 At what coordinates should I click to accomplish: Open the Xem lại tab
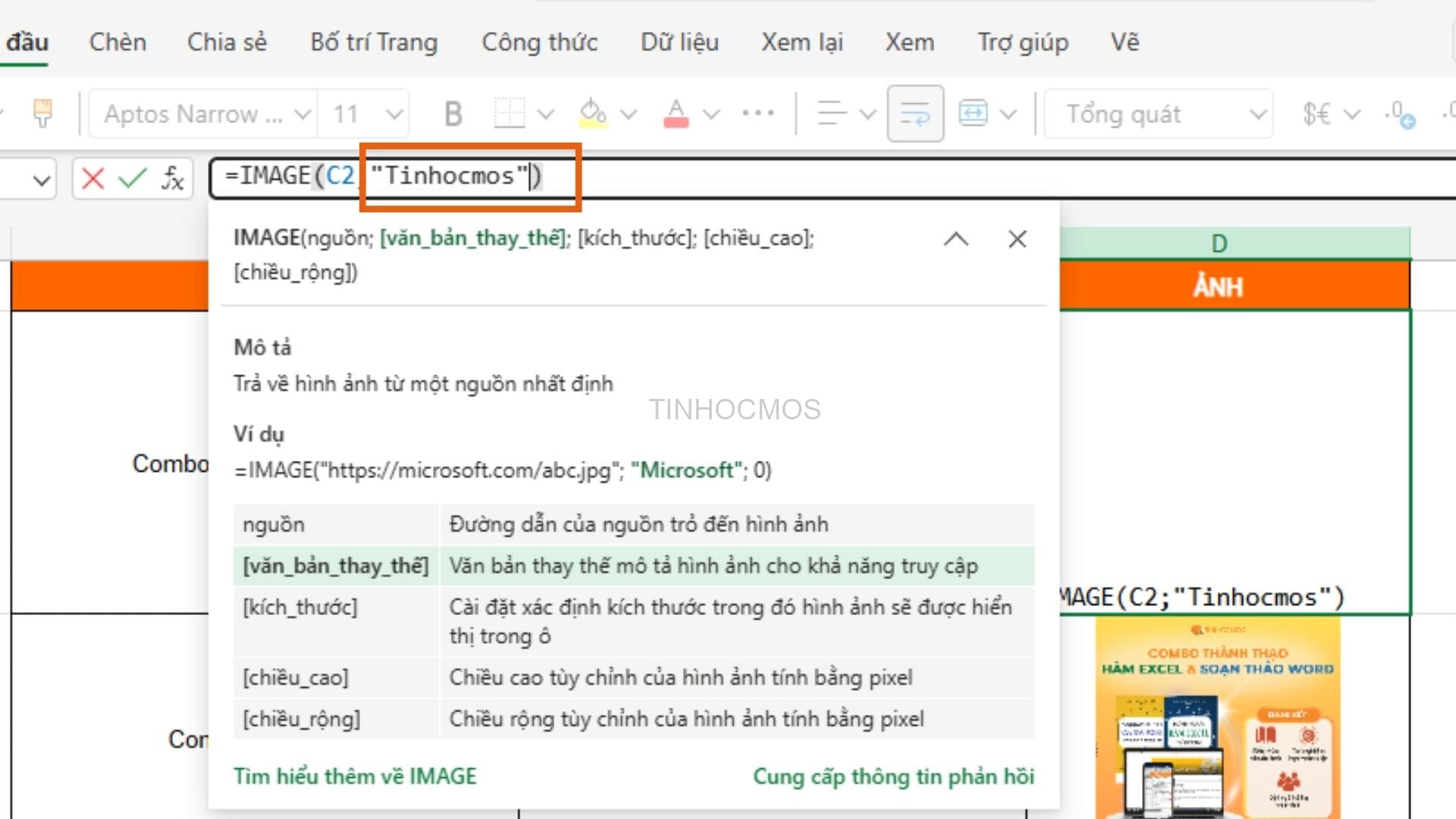[802, 42]
